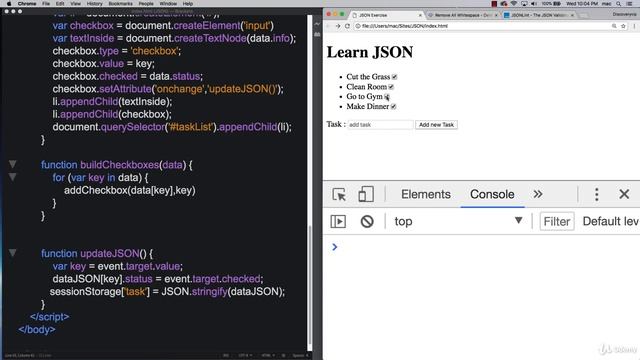
Task: Select the Console tab
Action: tap(492, 194)
